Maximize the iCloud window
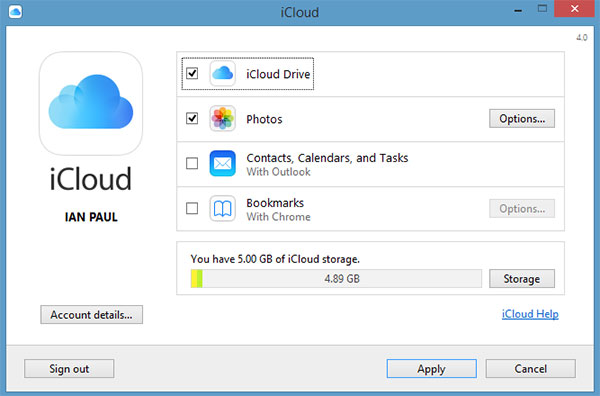Image resolution: width=600 pixels, height=396 pixels. tap(542, 8)
